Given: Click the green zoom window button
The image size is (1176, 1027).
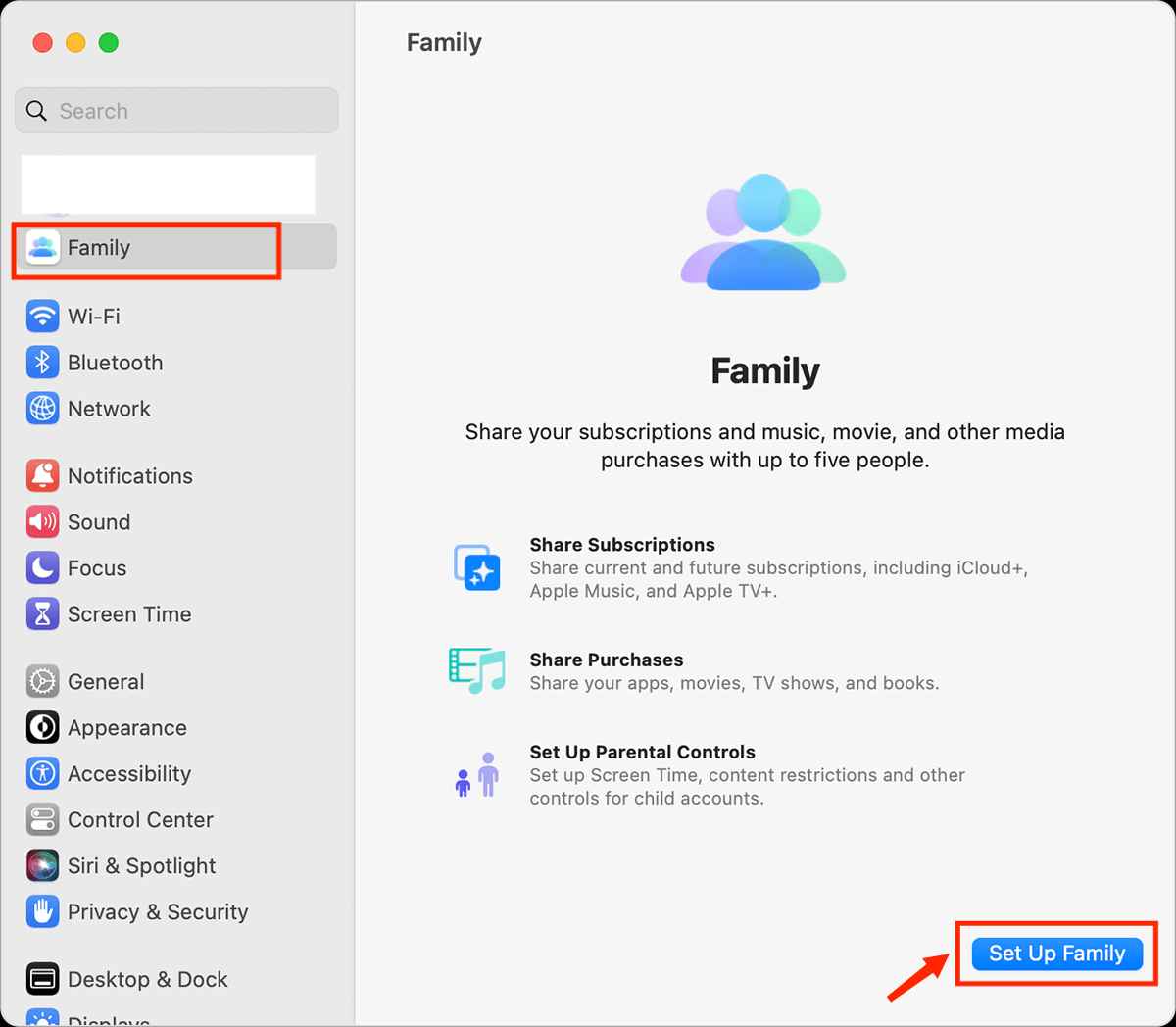Looking at the screenshot, I should pos(109,43).
